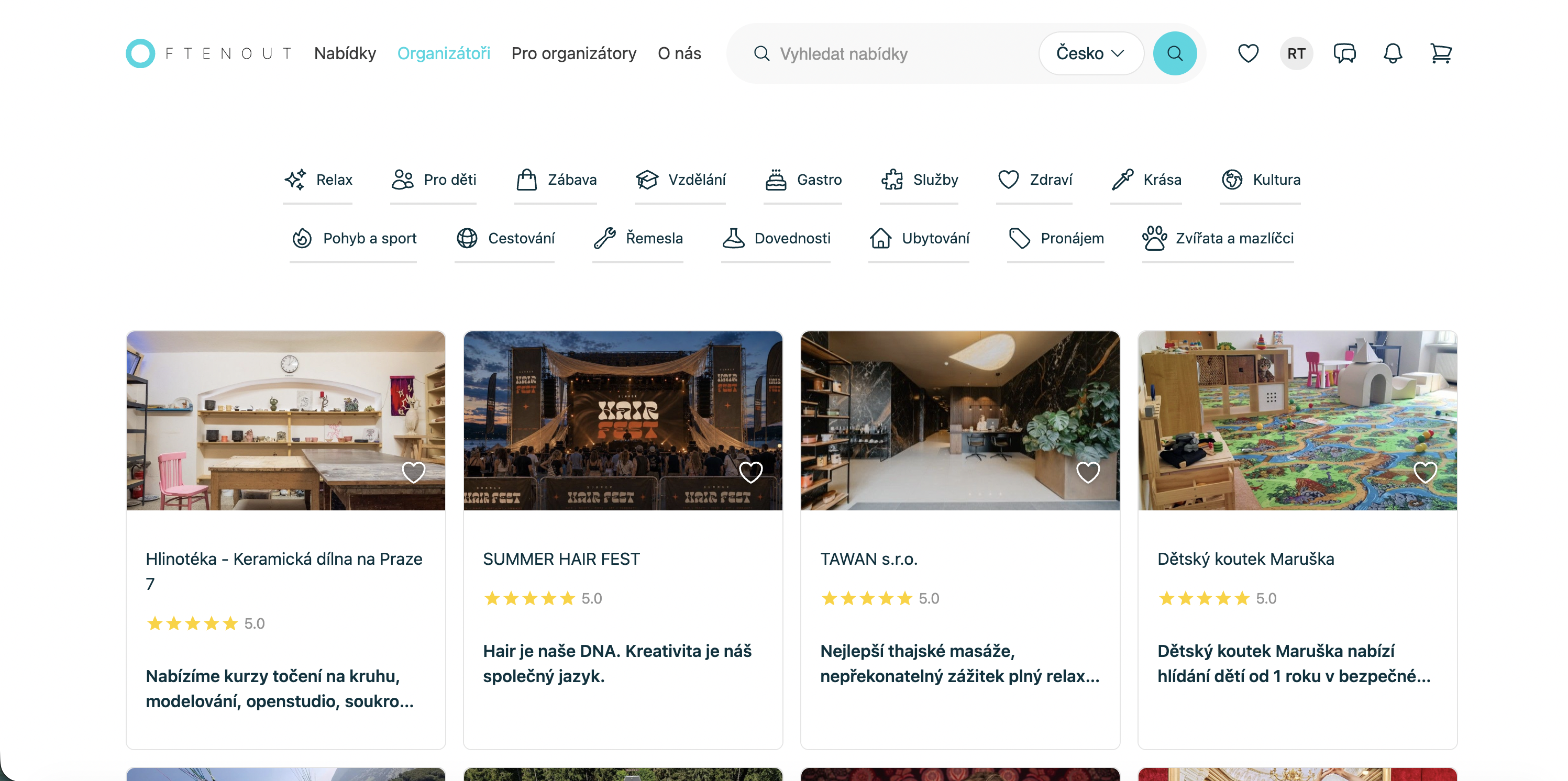Expand the Česko country dropdown

pyautogui.click(x=1090, y=53)
